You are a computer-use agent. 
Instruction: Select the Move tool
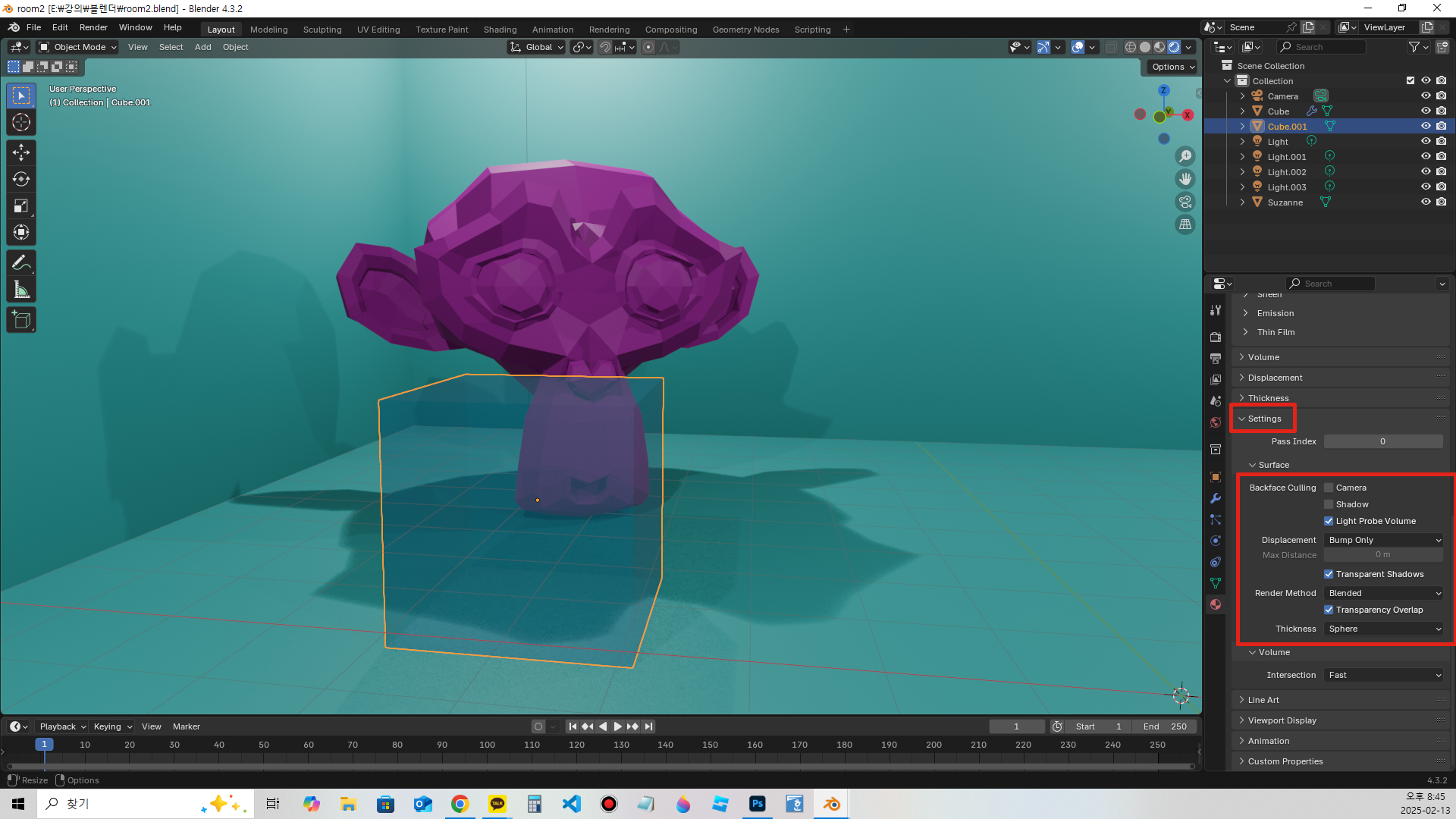pyautogui.click(x=21, y=152)
